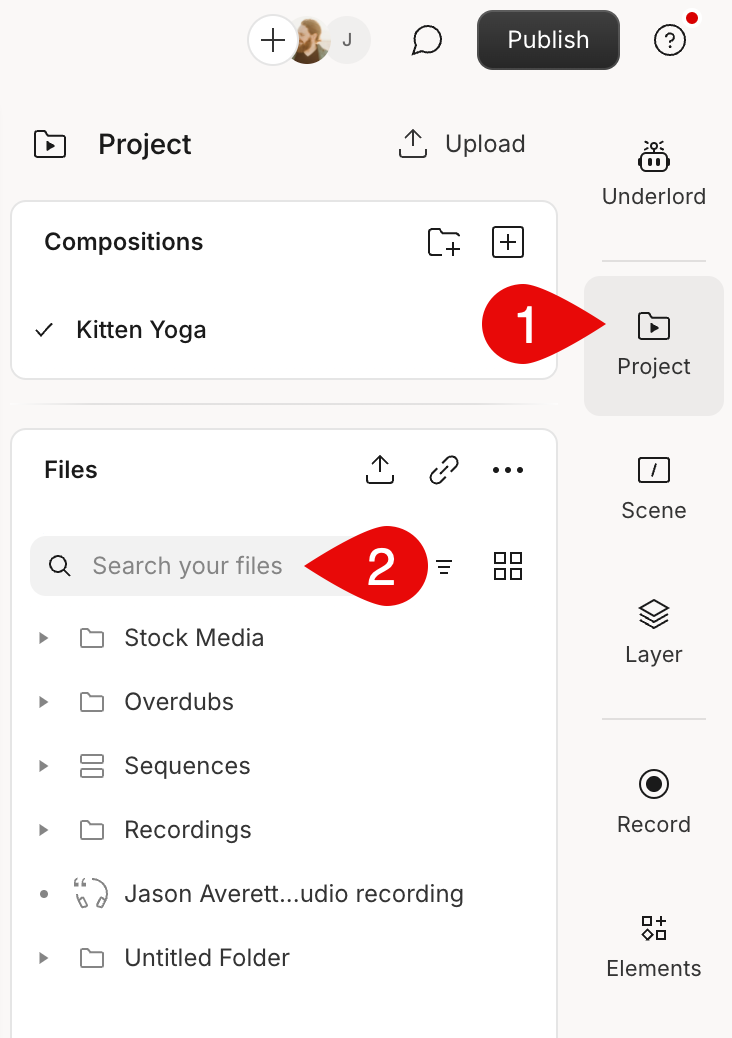
Task: Create a new composition folder
Action: [x=444, y=242]
